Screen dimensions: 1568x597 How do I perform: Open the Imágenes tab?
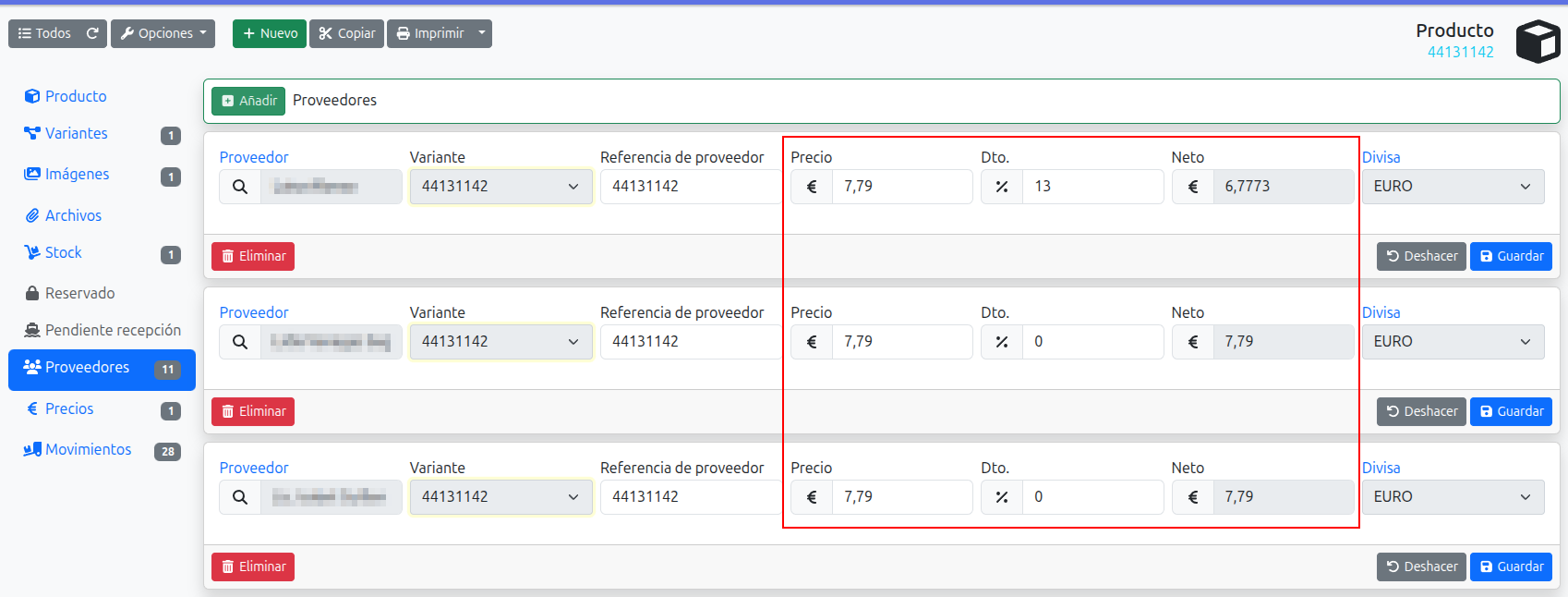(x=77, y=175)
